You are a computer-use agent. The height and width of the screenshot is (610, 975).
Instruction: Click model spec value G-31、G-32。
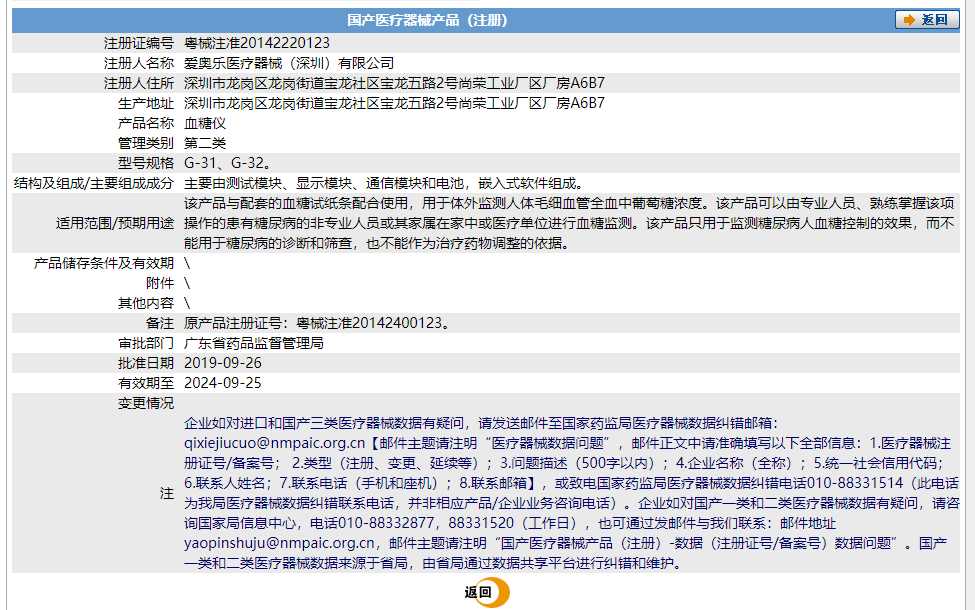[228, 163]
